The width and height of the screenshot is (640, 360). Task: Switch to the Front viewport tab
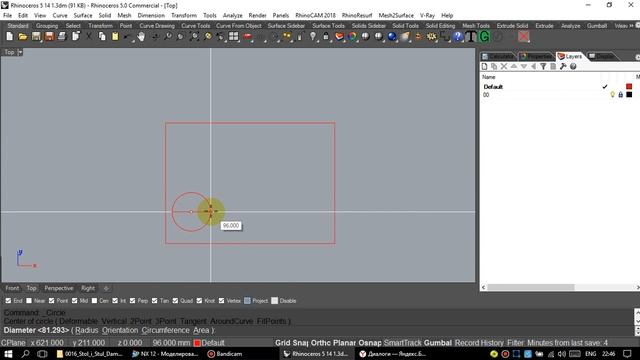point(12,288)
